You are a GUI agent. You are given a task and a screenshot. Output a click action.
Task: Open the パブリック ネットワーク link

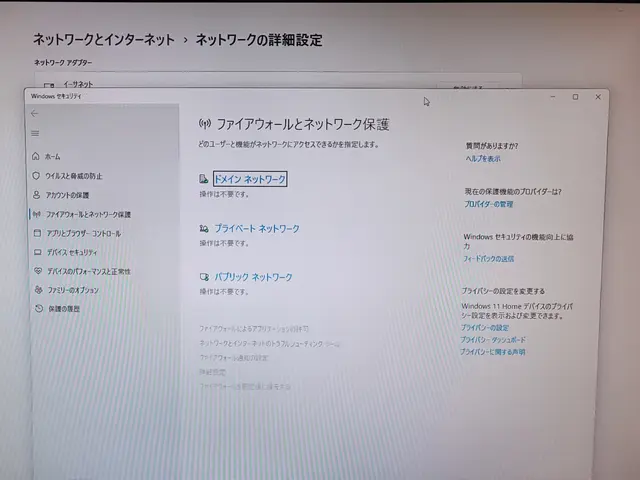point(253,277)
